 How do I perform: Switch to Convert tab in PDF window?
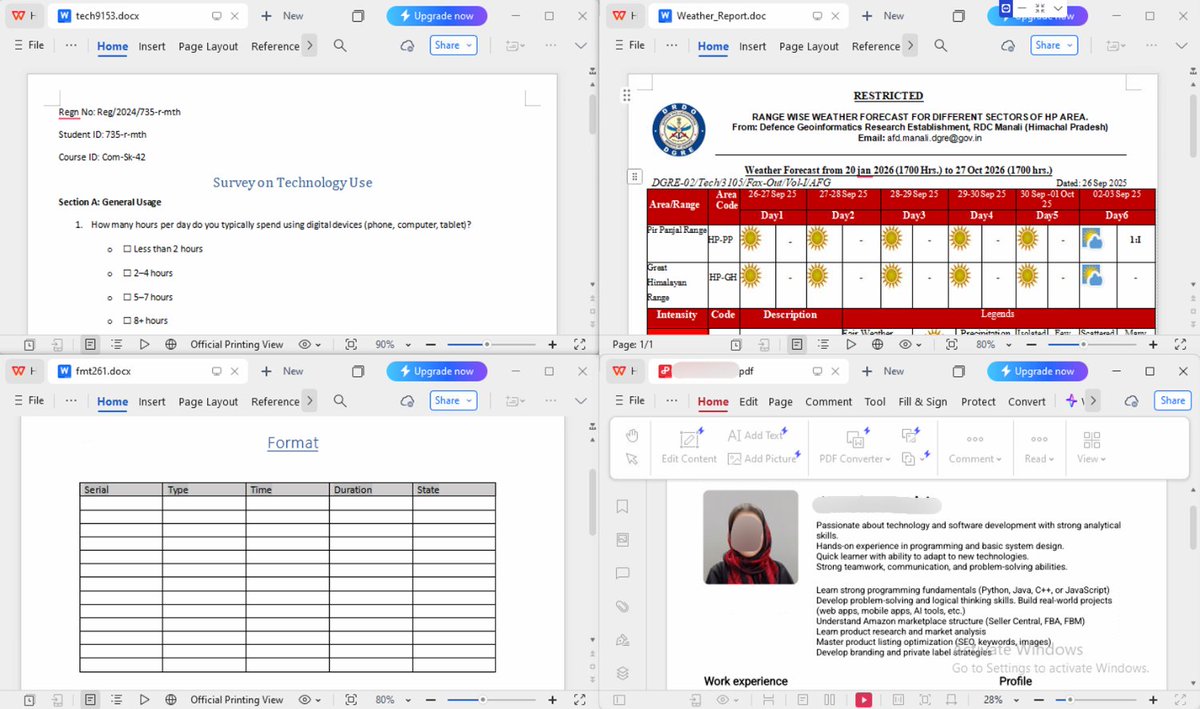pos(1026,402)
